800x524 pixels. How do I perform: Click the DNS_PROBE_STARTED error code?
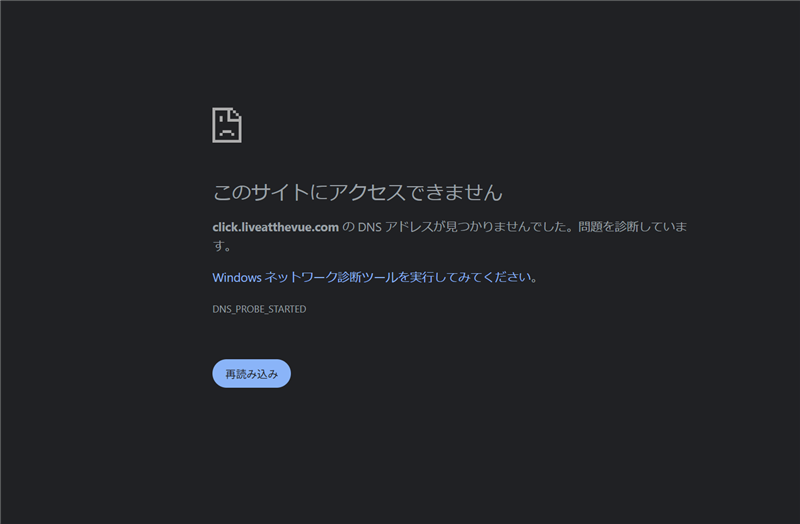pos(259,309)
